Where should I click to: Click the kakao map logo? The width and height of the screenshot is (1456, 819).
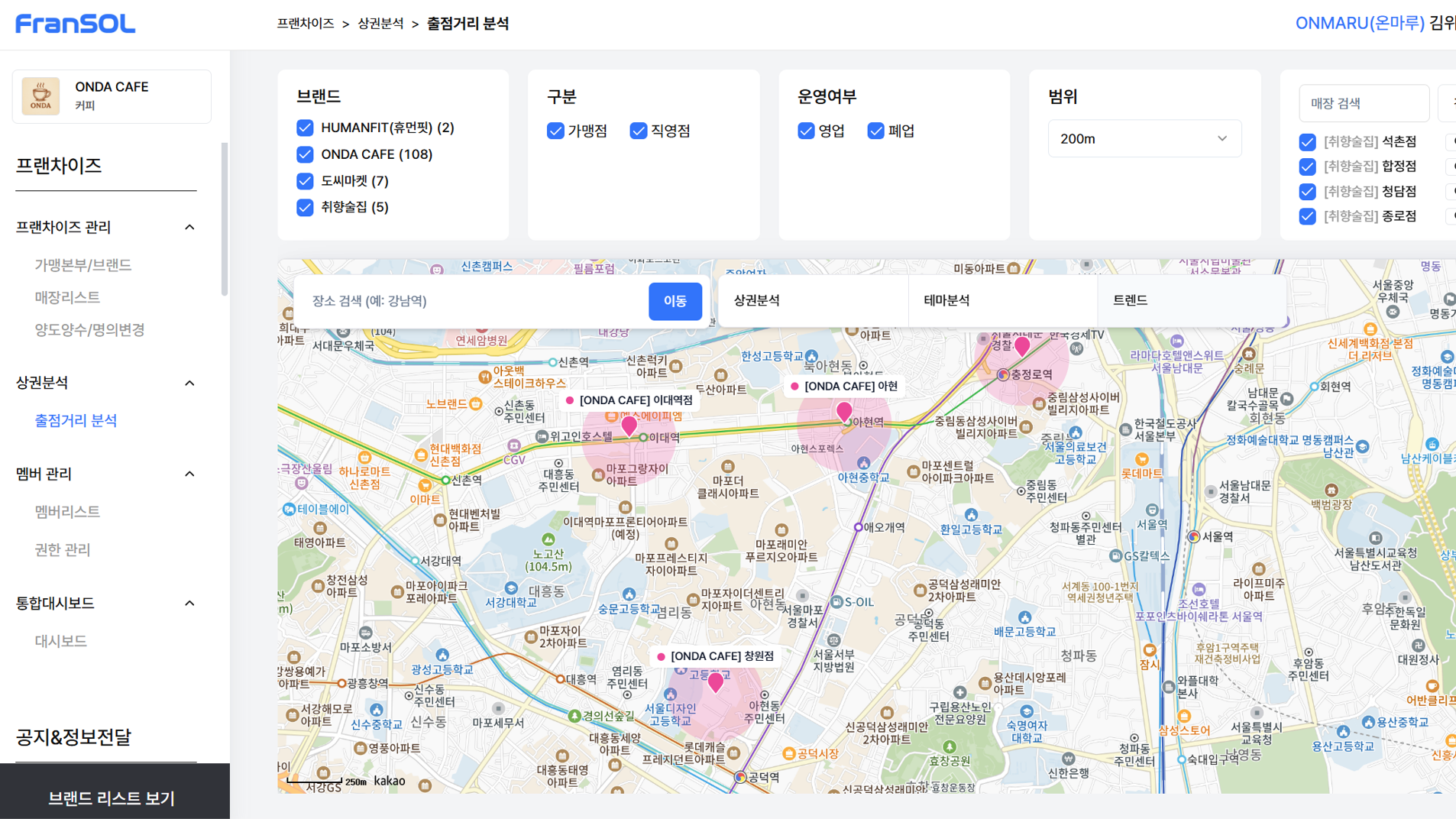click(390, 781)
